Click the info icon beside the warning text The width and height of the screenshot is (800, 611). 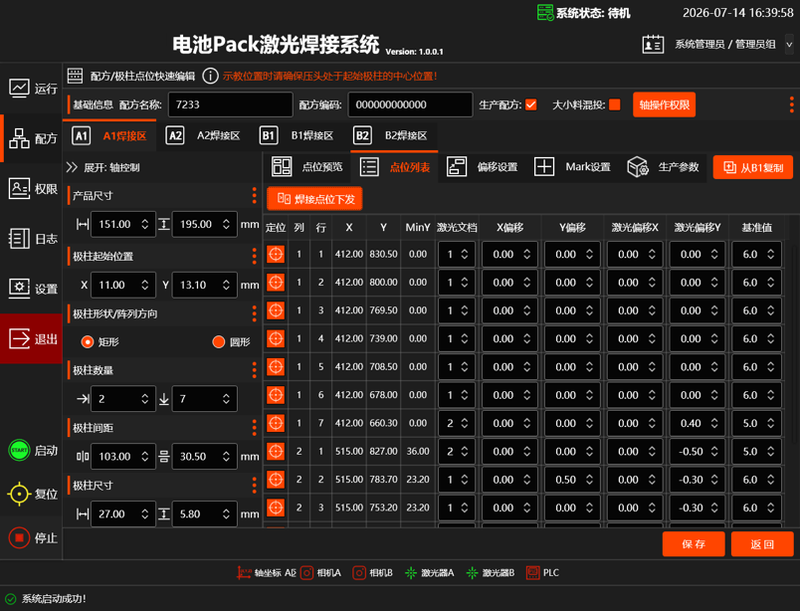pos(210,76)
